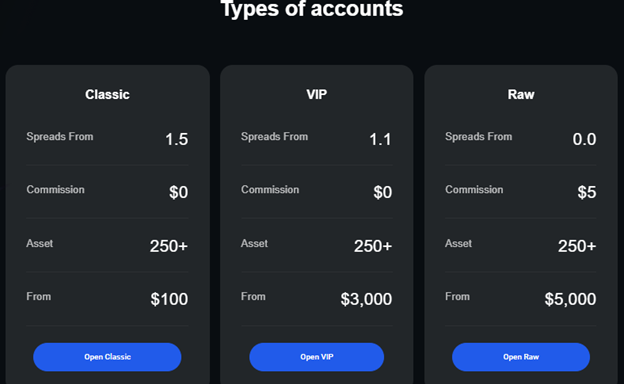The image size is (624, 384).
Task: Select the Raw Asset label
Action: (458, 243)
